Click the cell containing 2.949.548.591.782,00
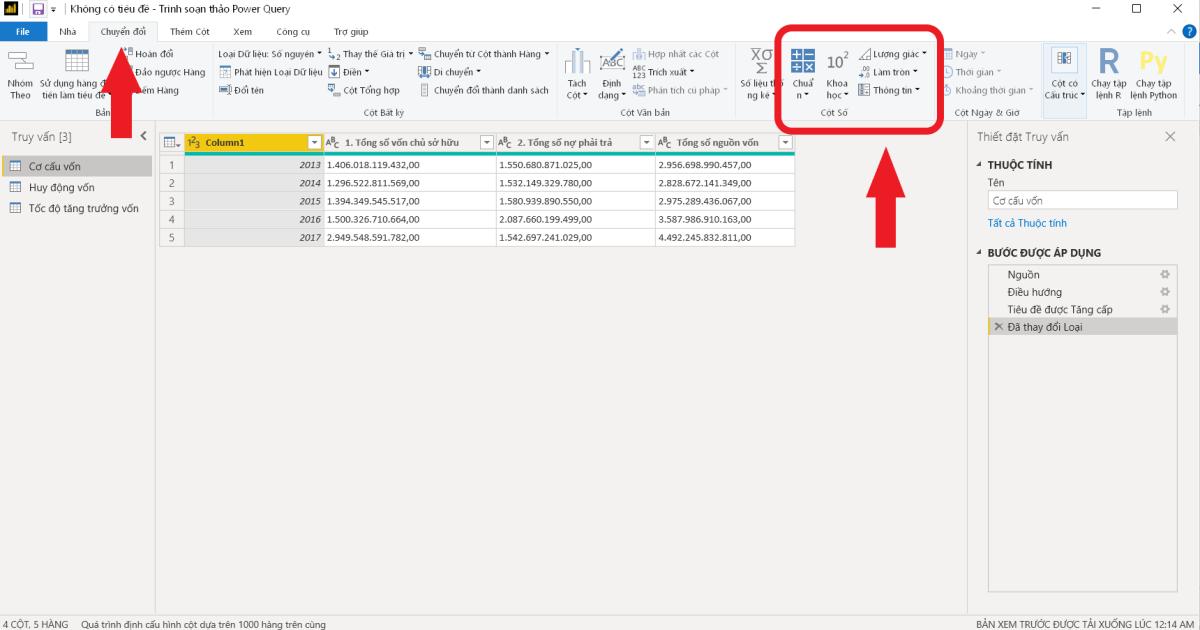This screenshot has height=630, width=1200. (x=410, y=237)
